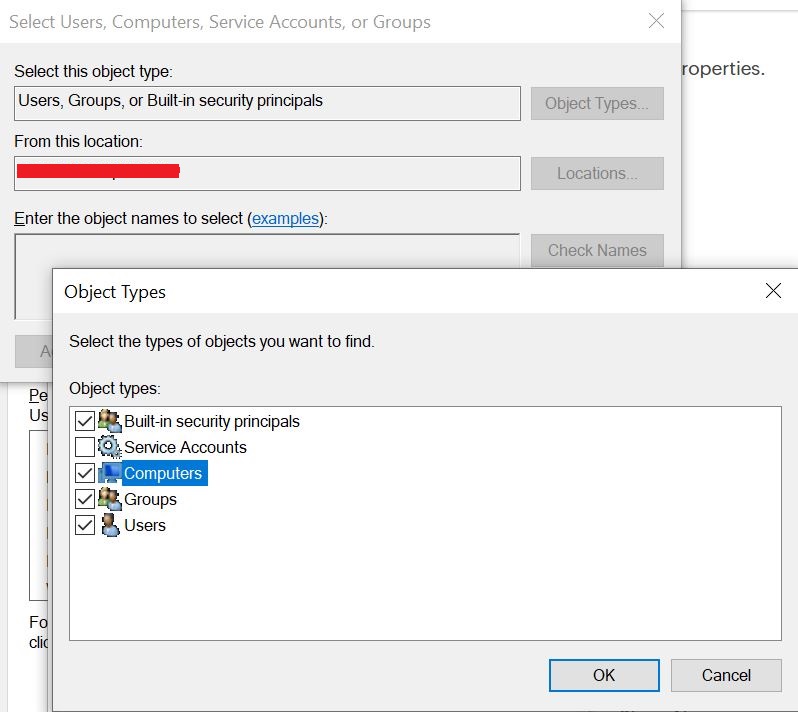The width and height of the screenshot is (798, 712).
Task: Select the Built-in security principals label
Action: [x=211, y=421]
